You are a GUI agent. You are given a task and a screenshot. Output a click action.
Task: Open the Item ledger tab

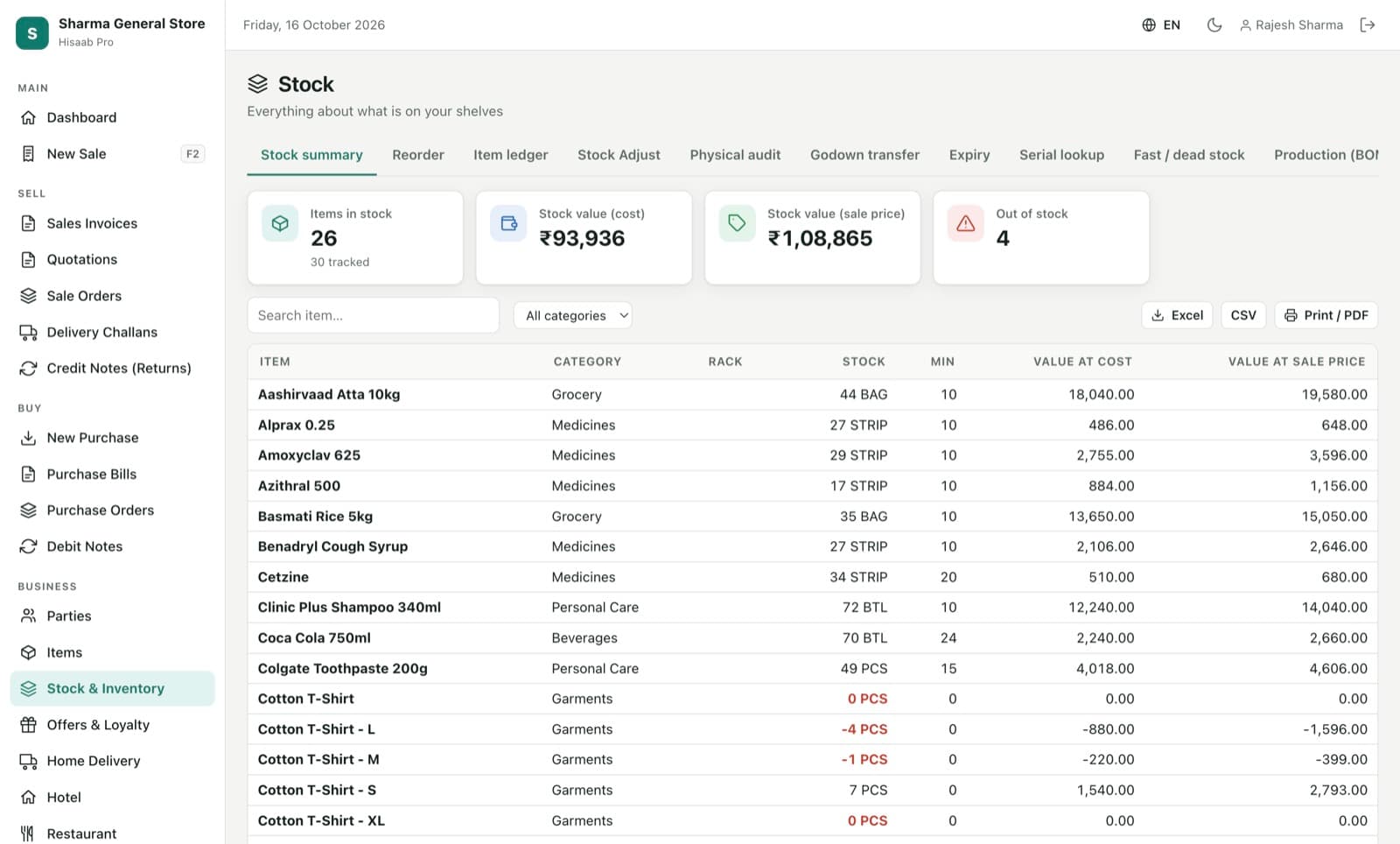511,155
